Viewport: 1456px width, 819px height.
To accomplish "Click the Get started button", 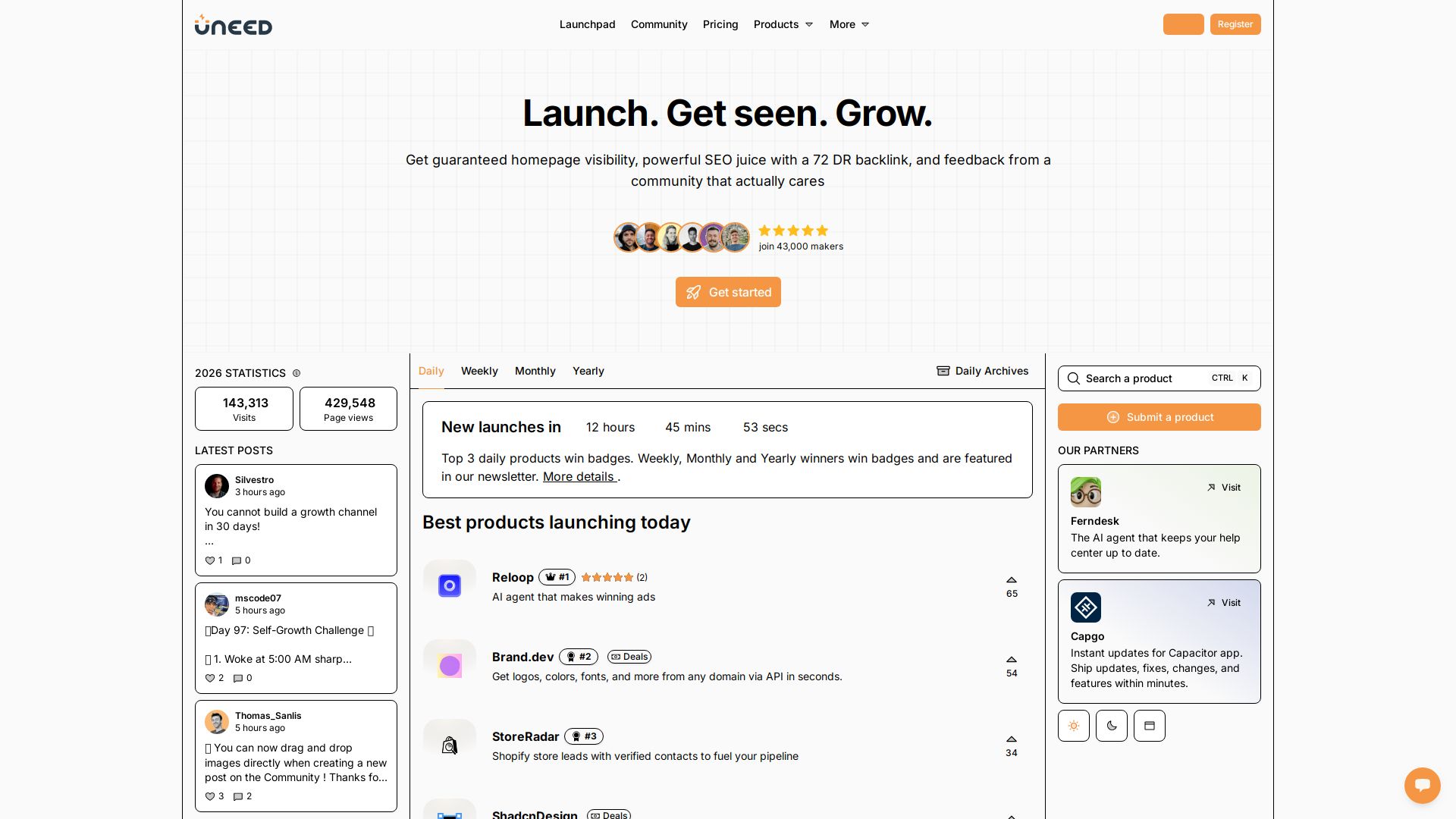I will click(x=728, y=292).
